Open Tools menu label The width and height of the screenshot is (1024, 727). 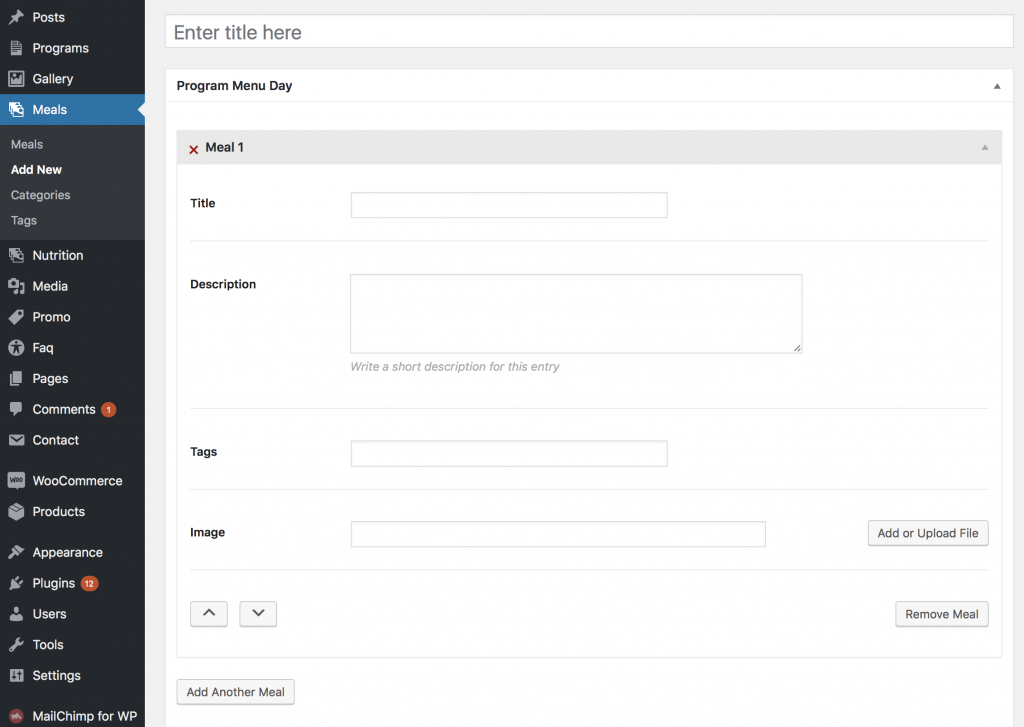click(48, 644)
